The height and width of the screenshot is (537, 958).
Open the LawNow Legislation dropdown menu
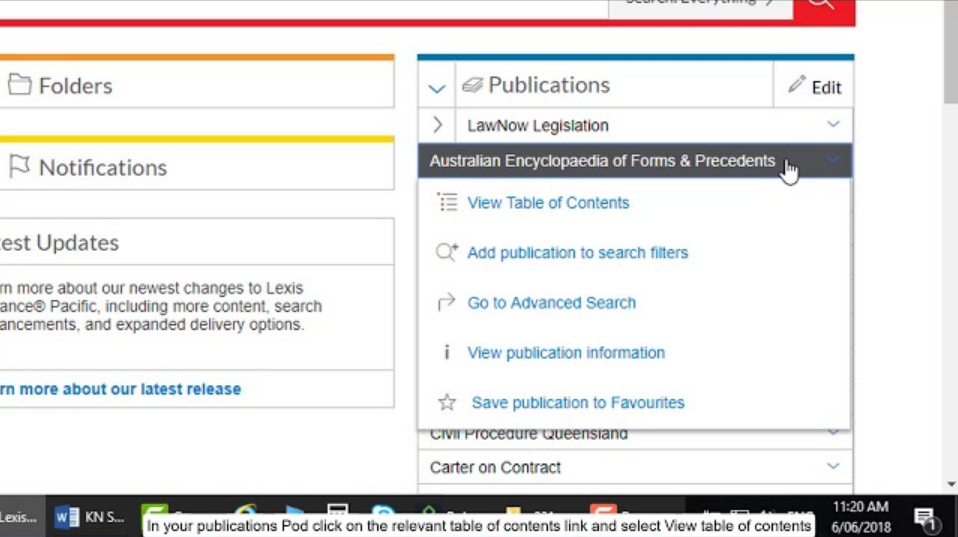pyautogui.click(x=833, y=124)
